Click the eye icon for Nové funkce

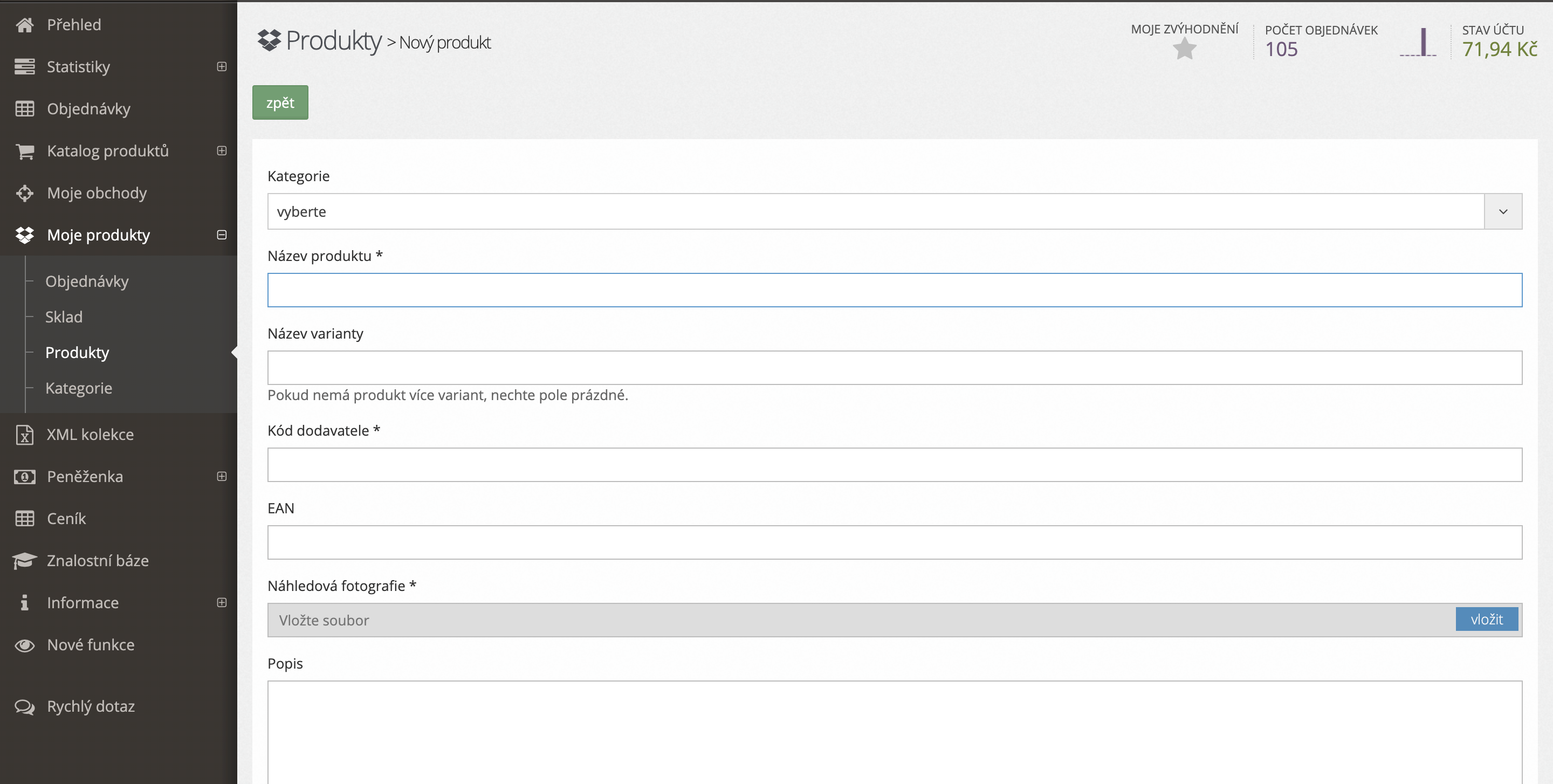pyautogui.click(x=25, y=645)
